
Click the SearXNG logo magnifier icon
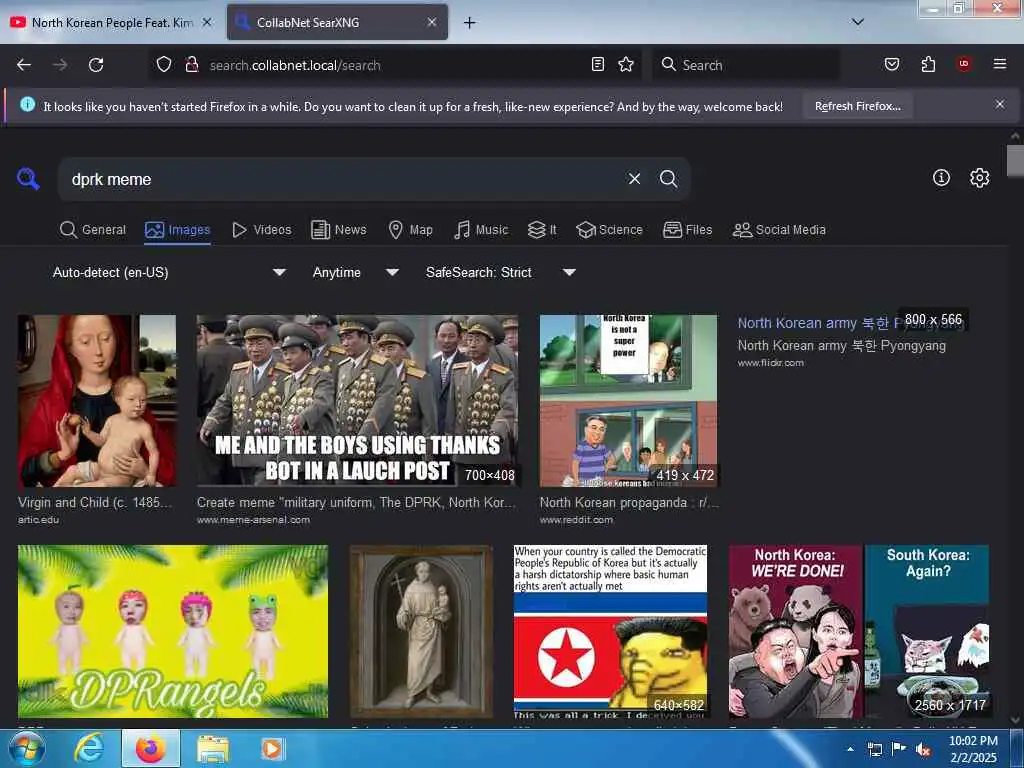28,178
